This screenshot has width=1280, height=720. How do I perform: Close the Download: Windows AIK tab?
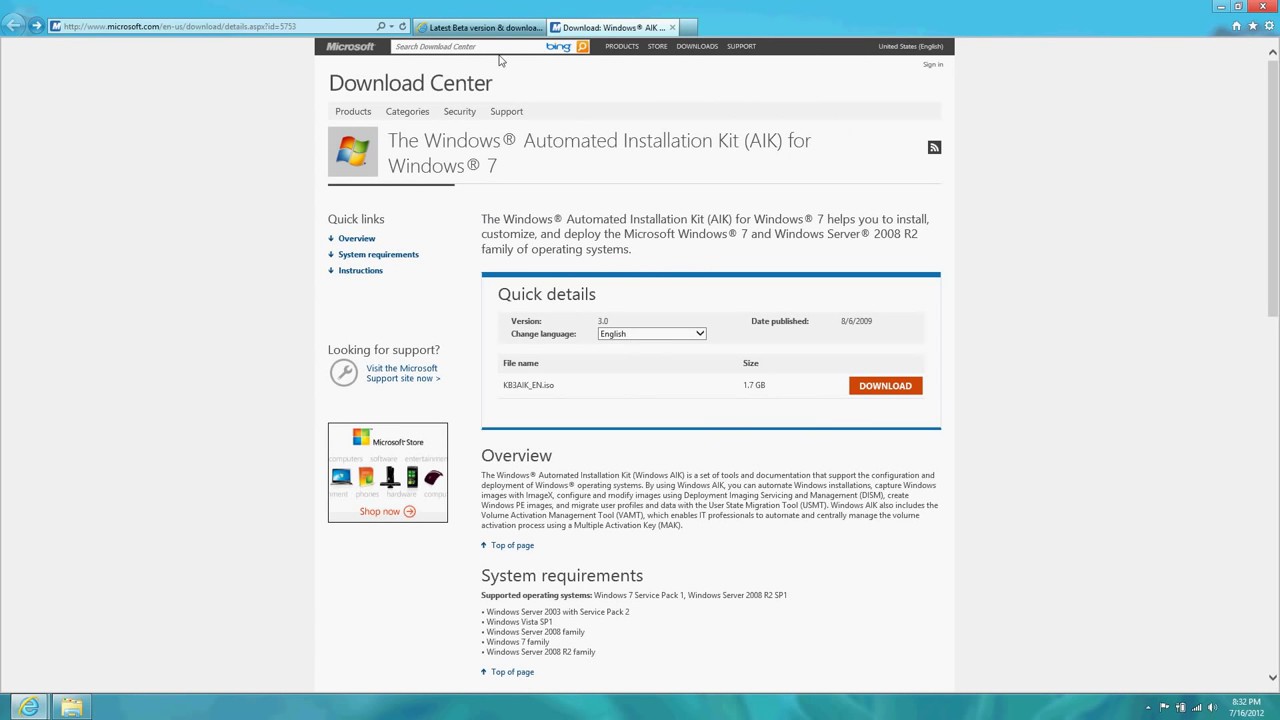[x=672, y=27]
